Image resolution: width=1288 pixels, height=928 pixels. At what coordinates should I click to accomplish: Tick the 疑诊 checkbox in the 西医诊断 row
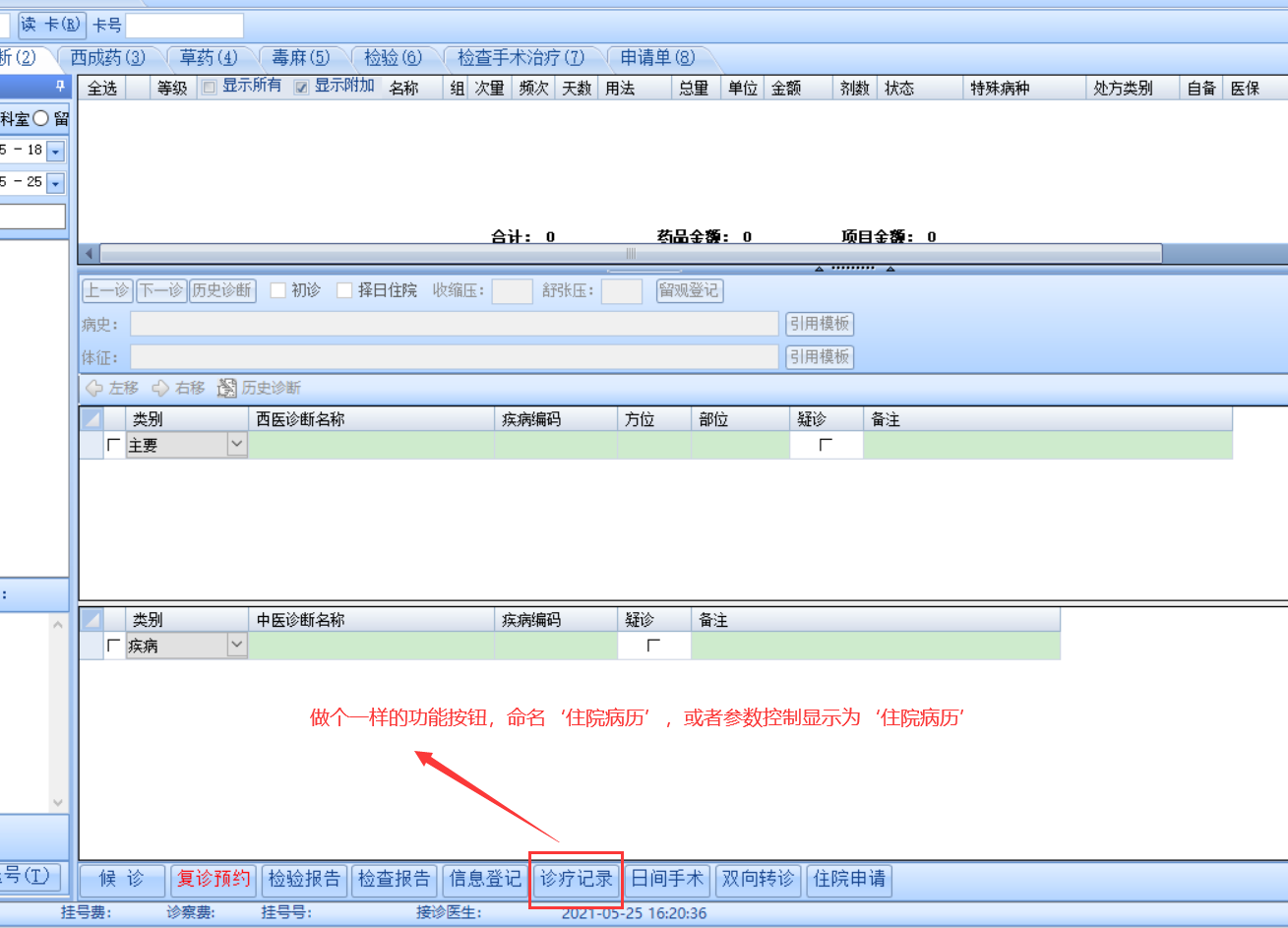click(x=826, y=445)
